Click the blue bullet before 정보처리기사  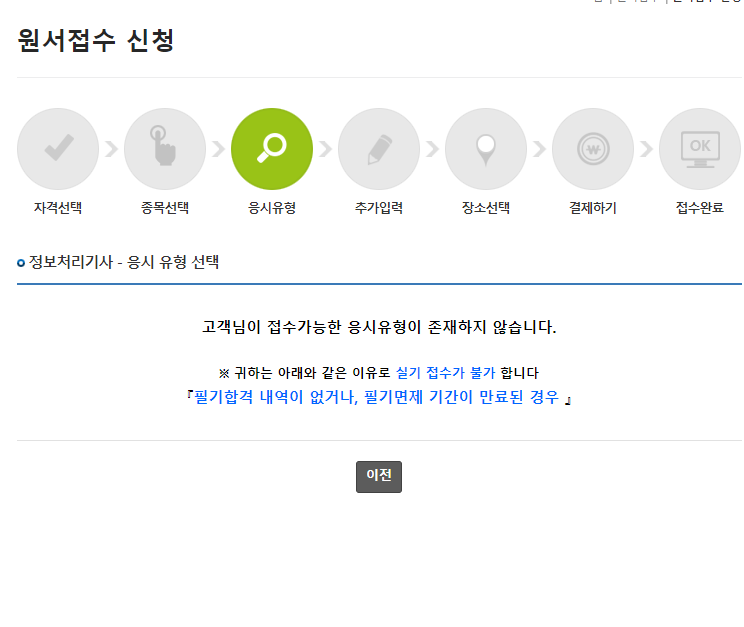(x=21, y=263)
